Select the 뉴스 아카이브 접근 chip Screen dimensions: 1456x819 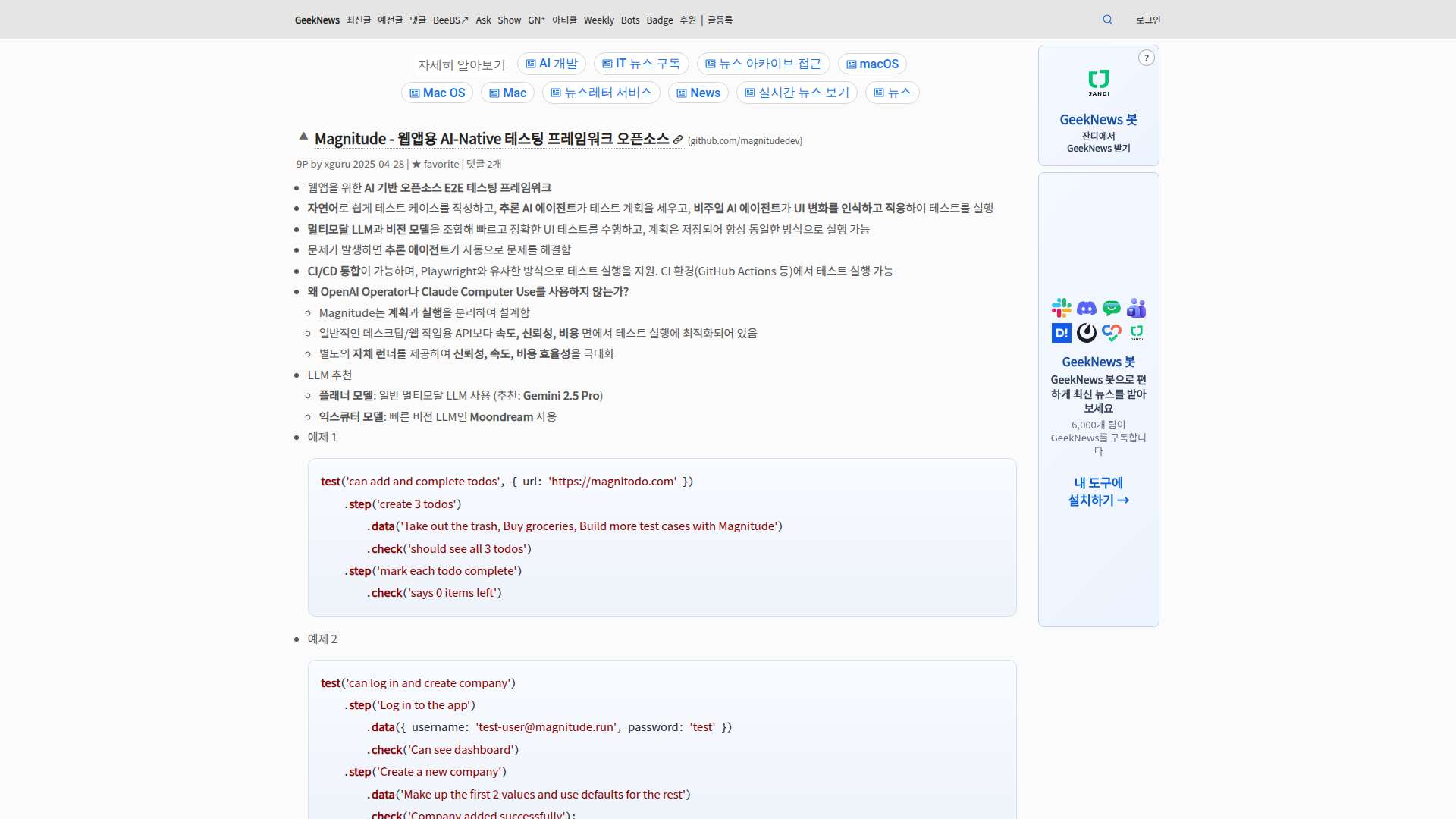(763, 64)
